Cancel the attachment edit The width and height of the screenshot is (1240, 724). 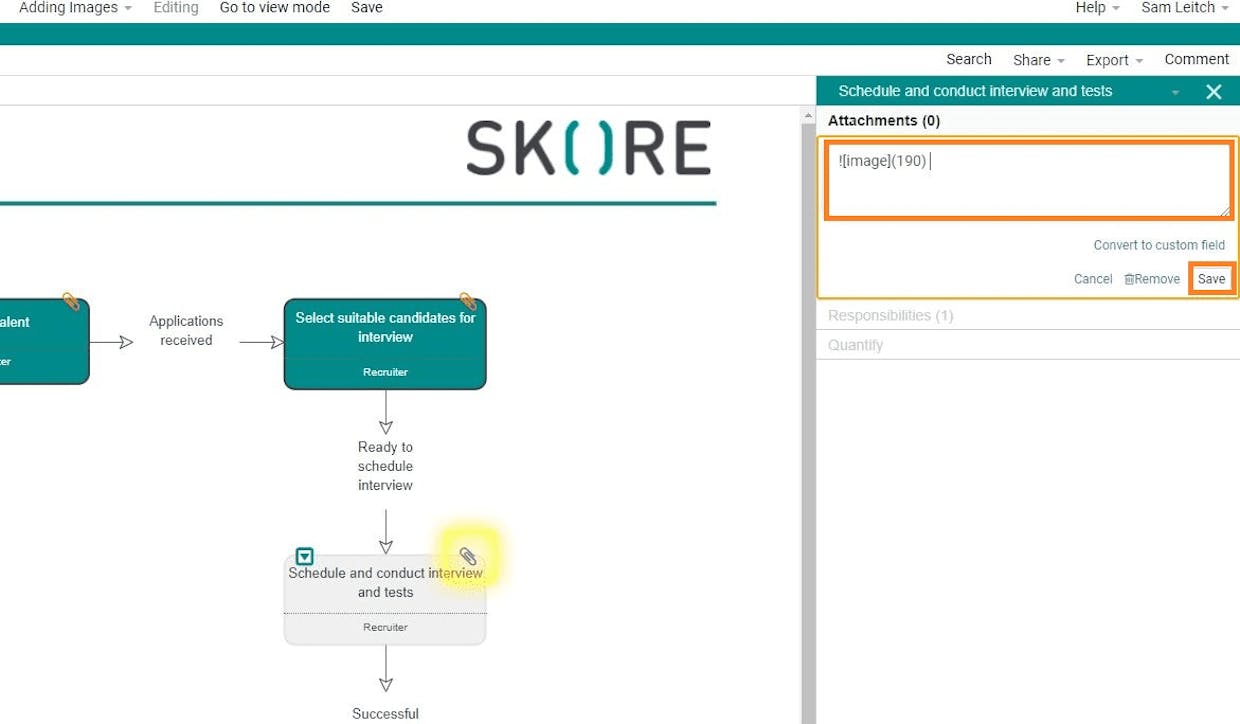[1093, 279]
